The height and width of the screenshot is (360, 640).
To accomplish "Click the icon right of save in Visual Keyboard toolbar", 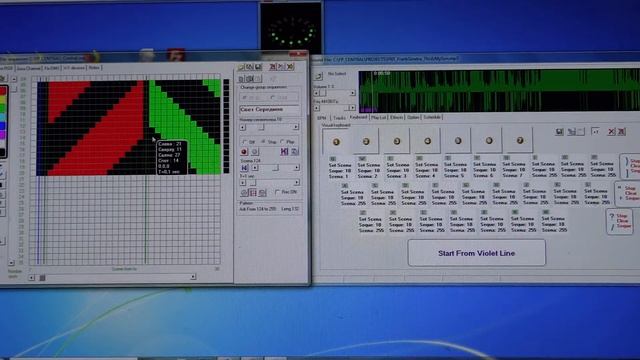I will (x=572, y=131).
